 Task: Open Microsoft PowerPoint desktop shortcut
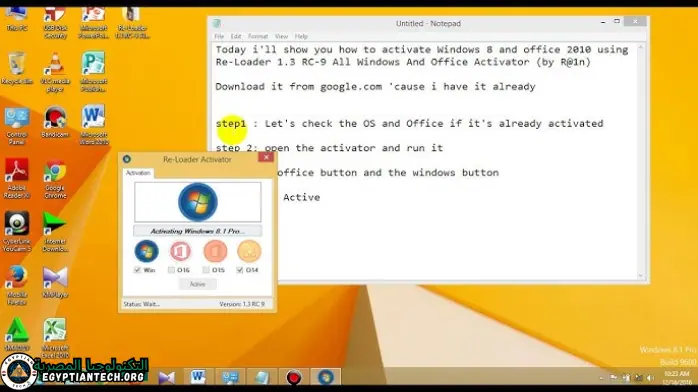(93, 22)
